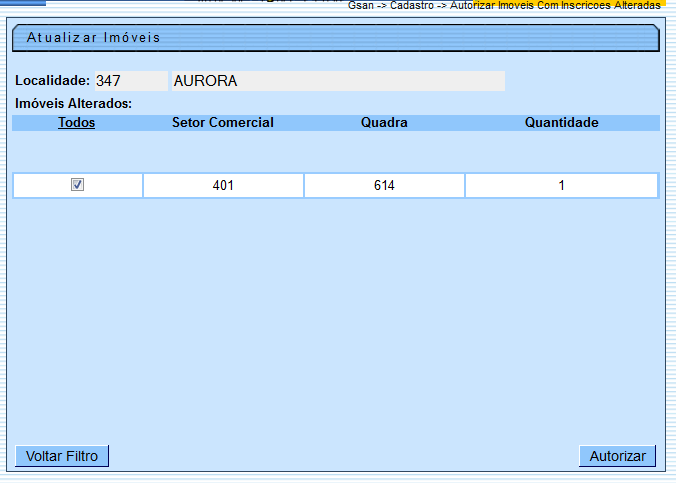The width and height of the screenshot is (676, 483).
Task: Uncheck the checkbox in the 401 row
Action: 77,185
